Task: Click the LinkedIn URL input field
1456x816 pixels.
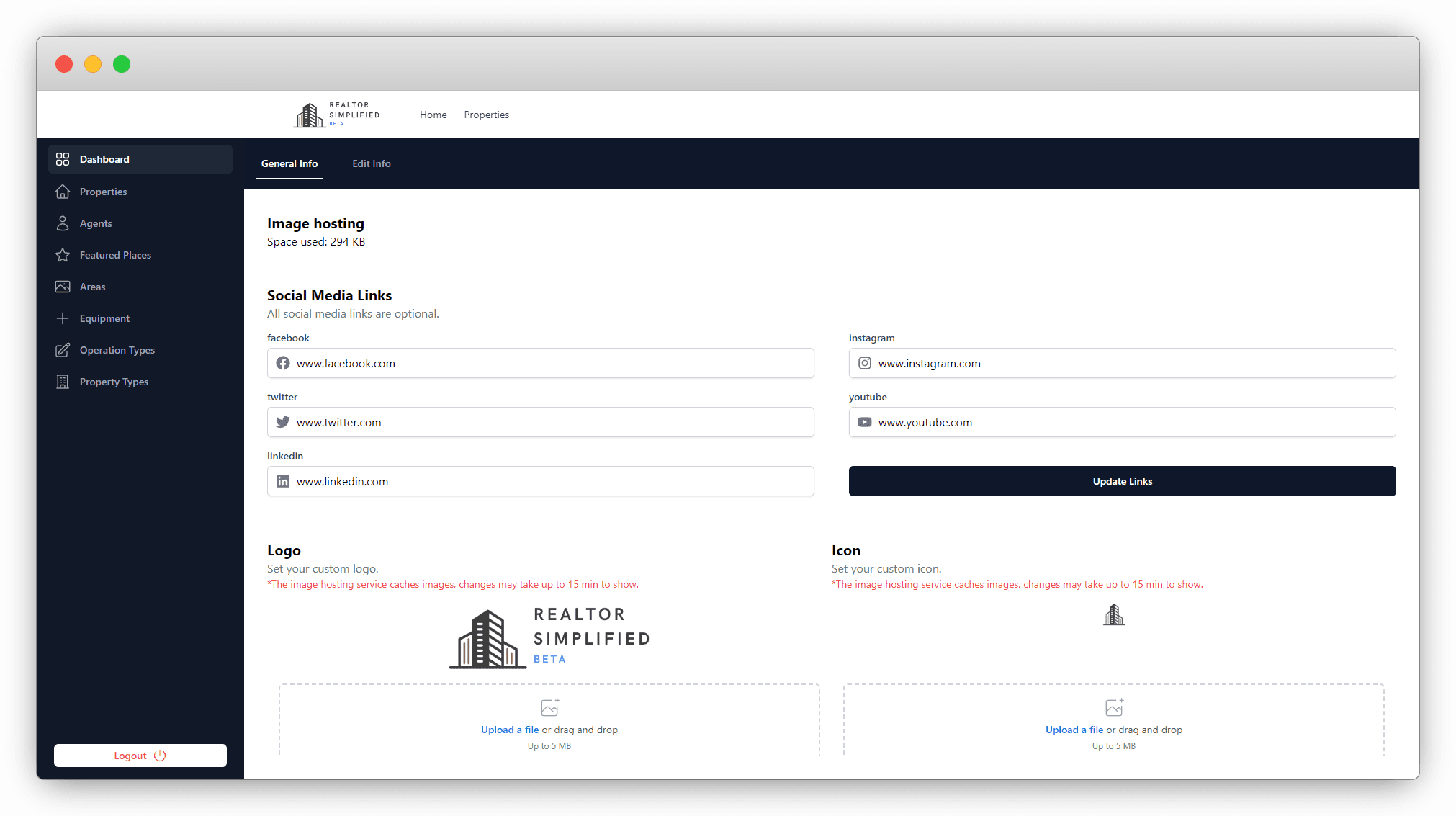Action: [540, 480]
